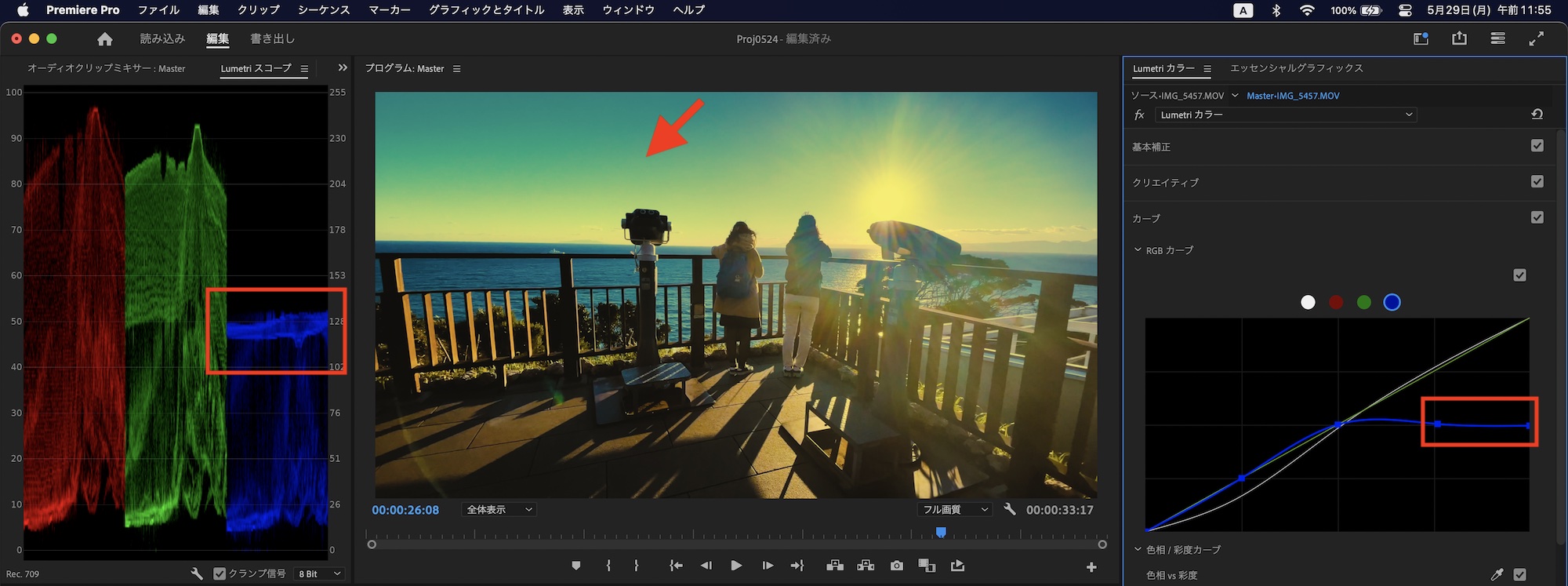
Task: Open プログラム: Master panel menu icon
Action: click(x=456, y=69)
